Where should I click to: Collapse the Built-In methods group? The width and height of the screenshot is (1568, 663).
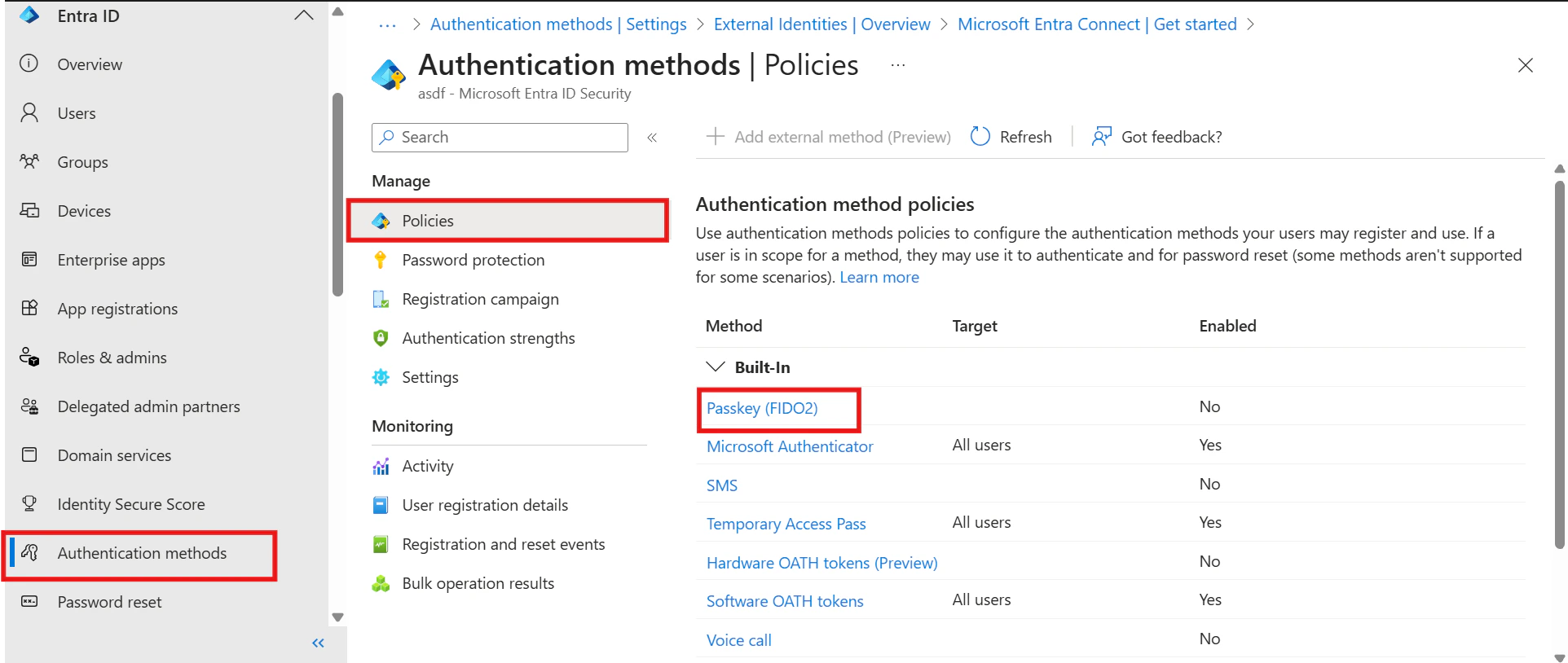click(716, 367)
